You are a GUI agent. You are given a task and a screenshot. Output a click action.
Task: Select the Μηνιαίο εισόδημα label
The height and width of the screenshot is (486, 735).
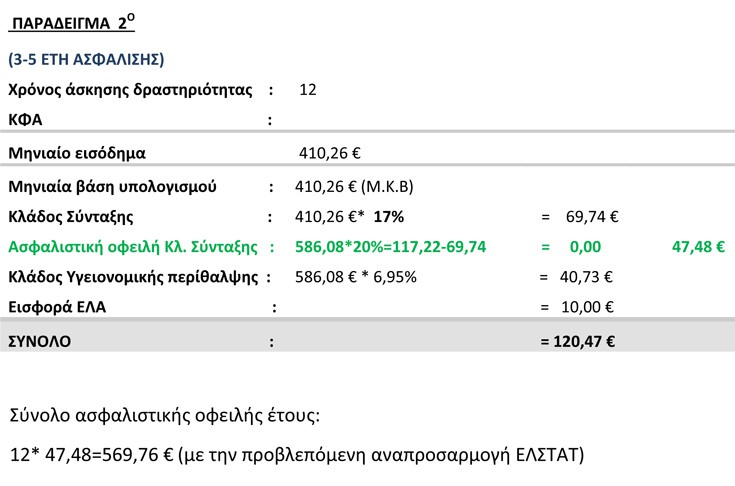(77, 154)
